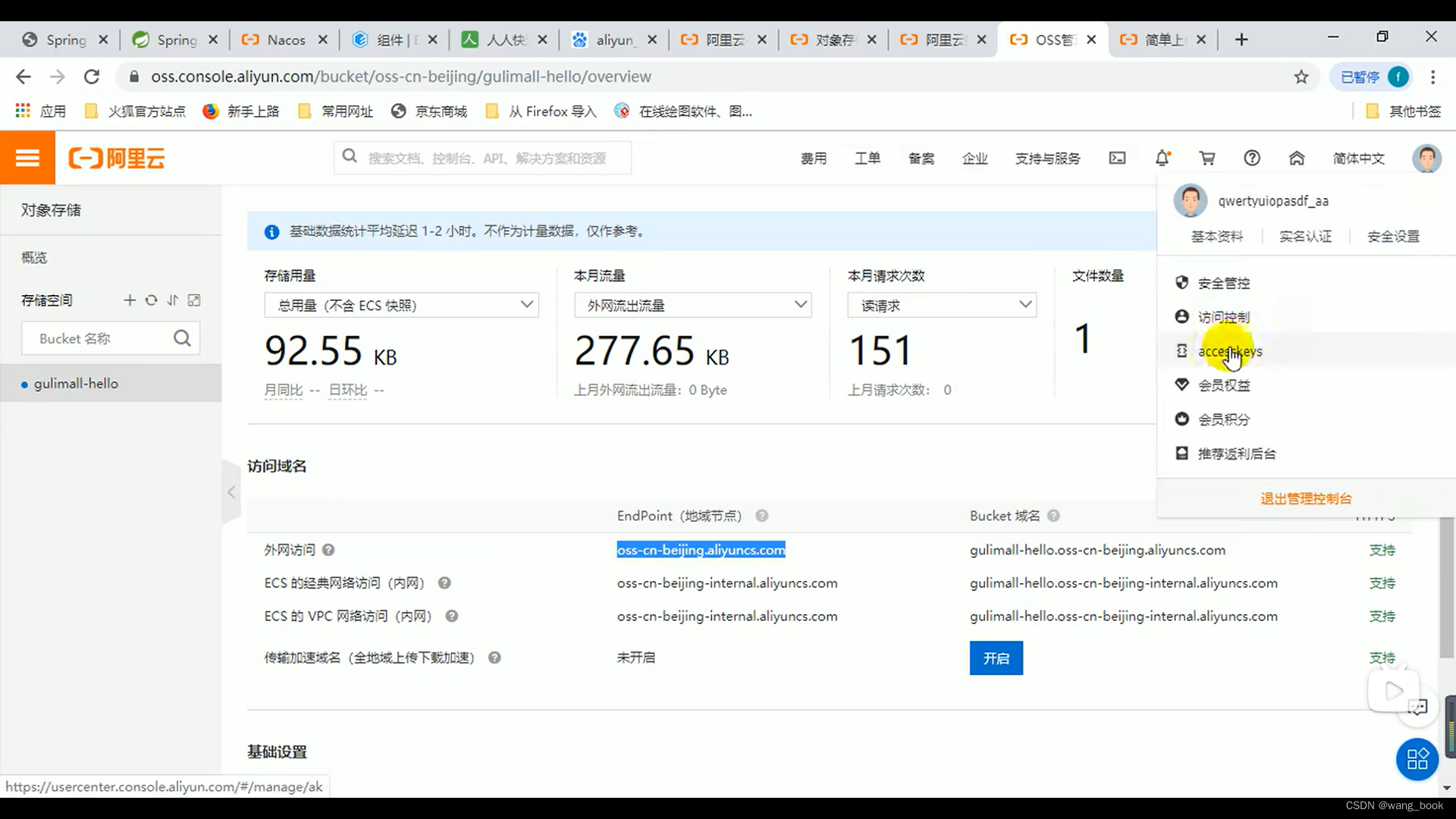This screenshot has width=1456, height=819.
Task: Open the Aliyun hamburger menu
Action: pyautogui.click(x=27, y=158)
